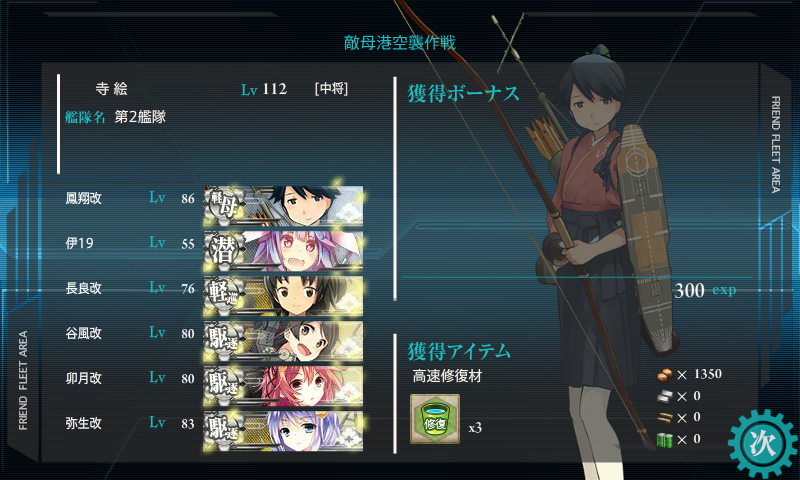
Task: Click the 300 exp reward text
Action: pyautogui.click(x=705, y=290)
